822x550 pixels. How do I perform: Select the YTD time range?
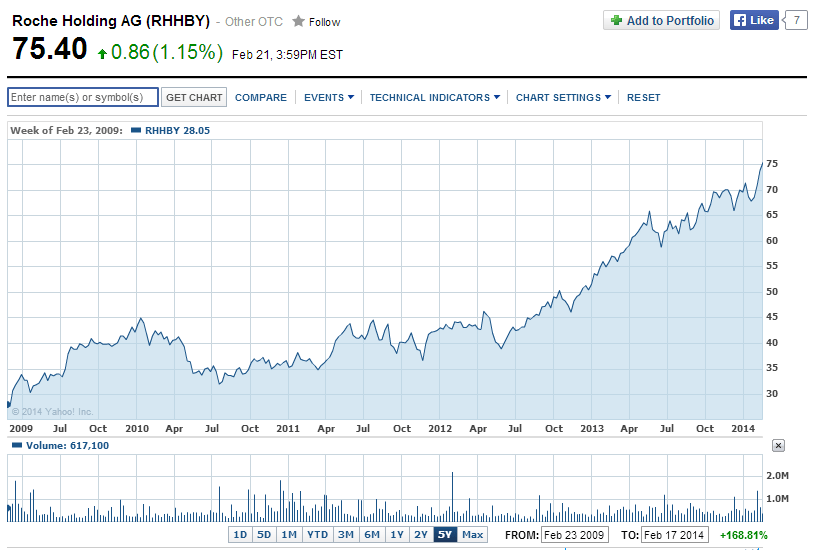(x=317, y=535)
